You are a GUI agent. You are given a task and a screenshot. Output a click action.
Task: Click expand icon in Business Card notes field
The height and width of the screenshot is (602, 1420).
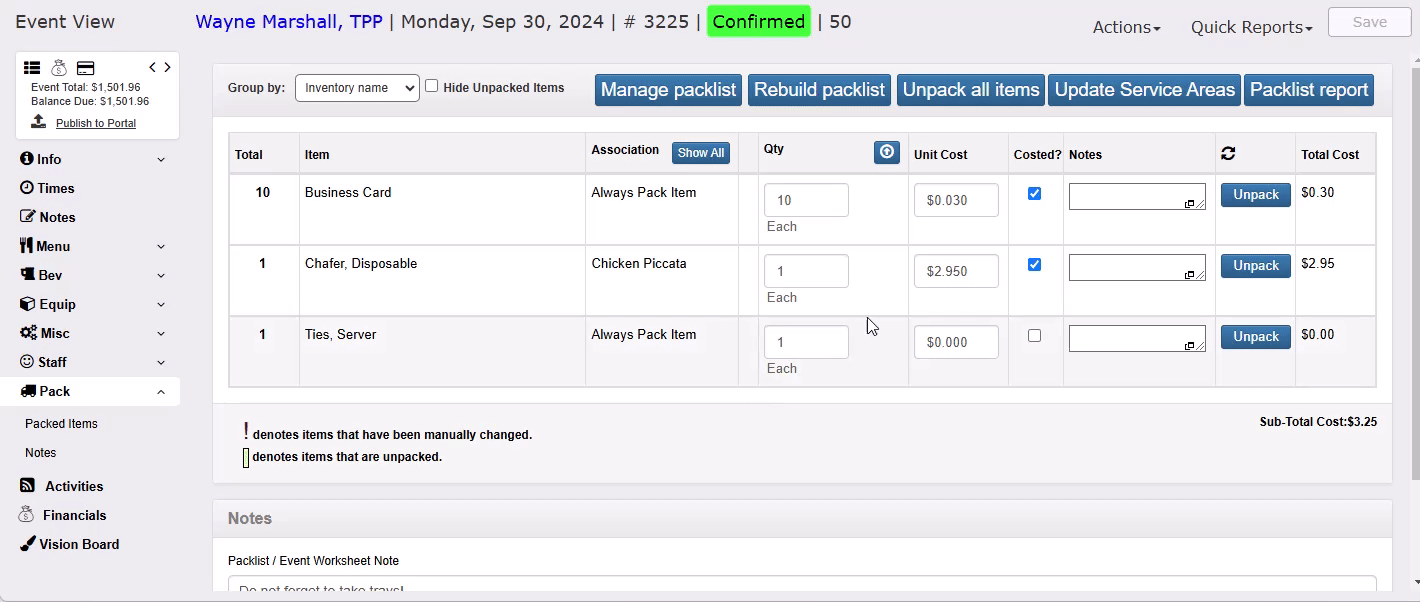tap(1190, 203)
